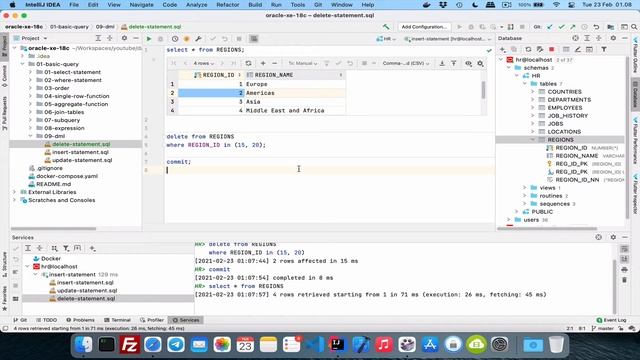640x360 pixels.
Task: Expand the 01-select-statement folder
Action: pos(31,72)
